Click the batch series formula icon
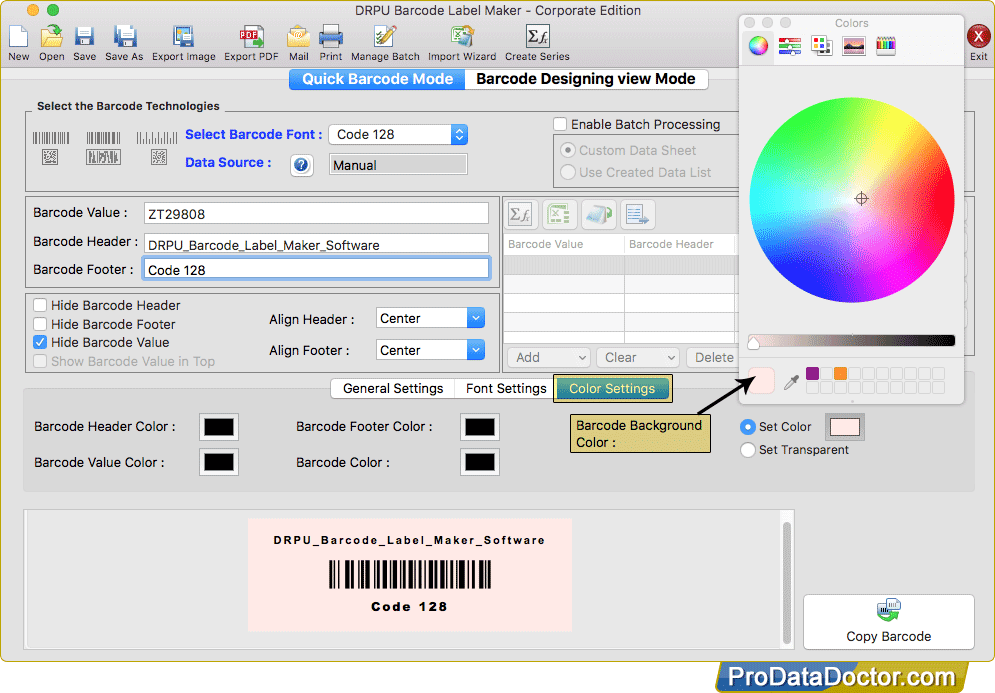Screen dimensions: 995x693 click(522, 214)
